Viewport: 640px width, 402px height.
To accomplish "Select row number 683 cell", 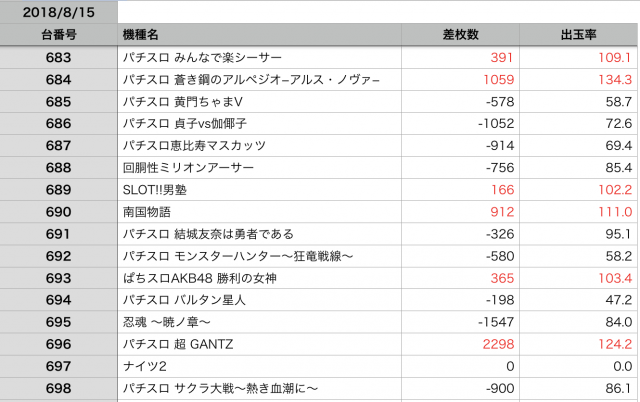I will point(58,57).
